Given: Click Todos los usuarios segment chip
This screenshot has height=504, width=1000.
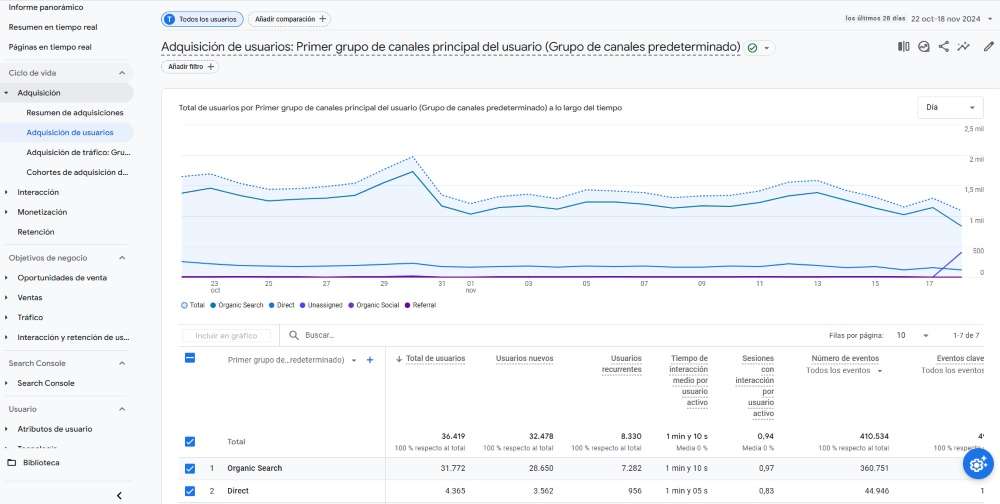Looking at the screenshot, I should (202, 19).
